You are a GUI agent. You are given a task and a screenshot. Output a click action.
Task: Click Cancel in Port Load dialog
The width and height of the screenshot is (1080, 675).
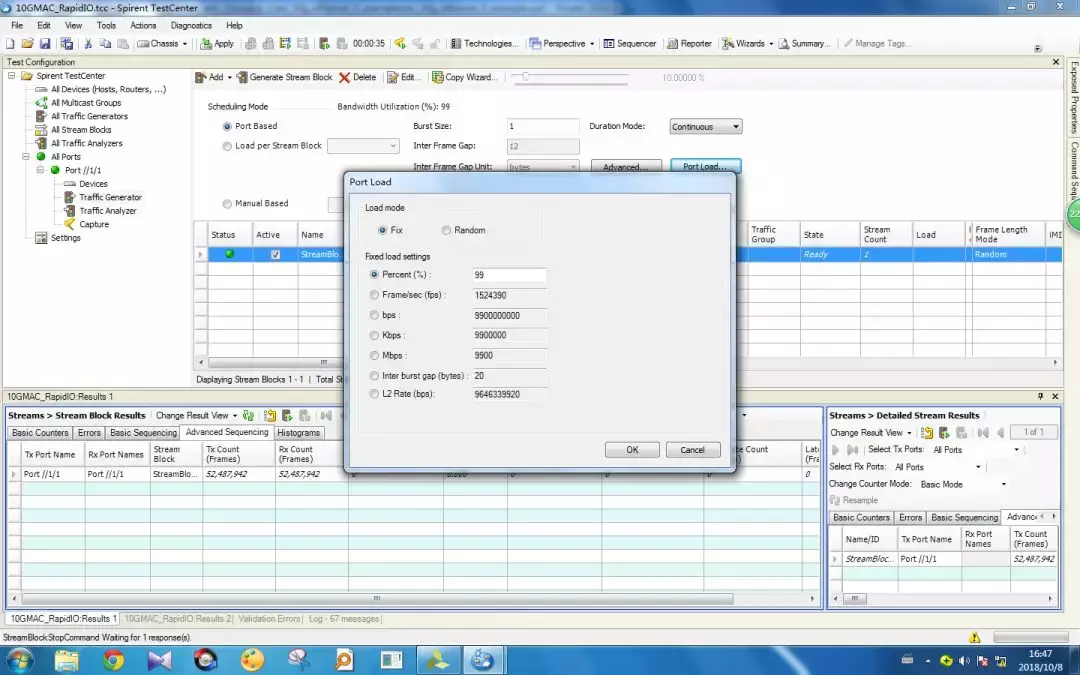pyautogui.click(x=692, y=450)
